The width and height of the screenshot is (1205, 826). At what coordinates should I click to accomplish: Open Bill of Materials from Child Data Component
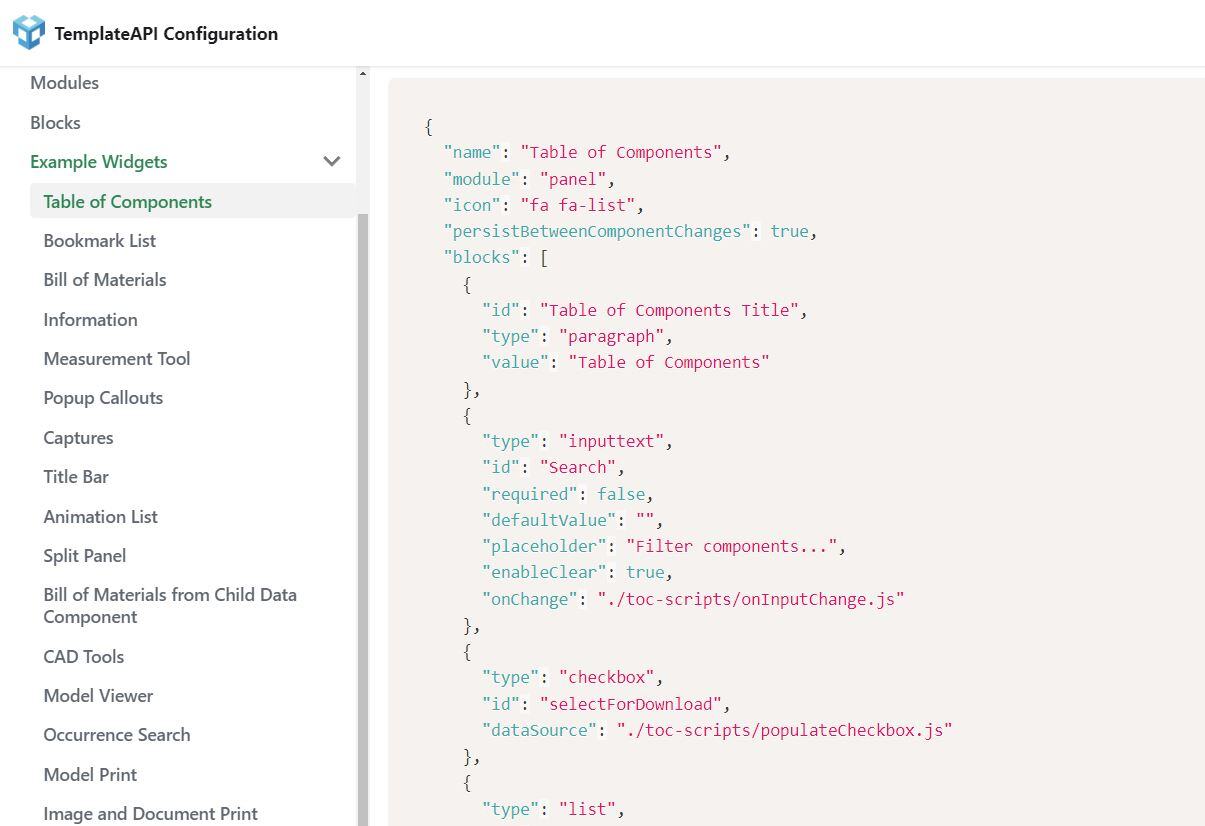(170, 606)
